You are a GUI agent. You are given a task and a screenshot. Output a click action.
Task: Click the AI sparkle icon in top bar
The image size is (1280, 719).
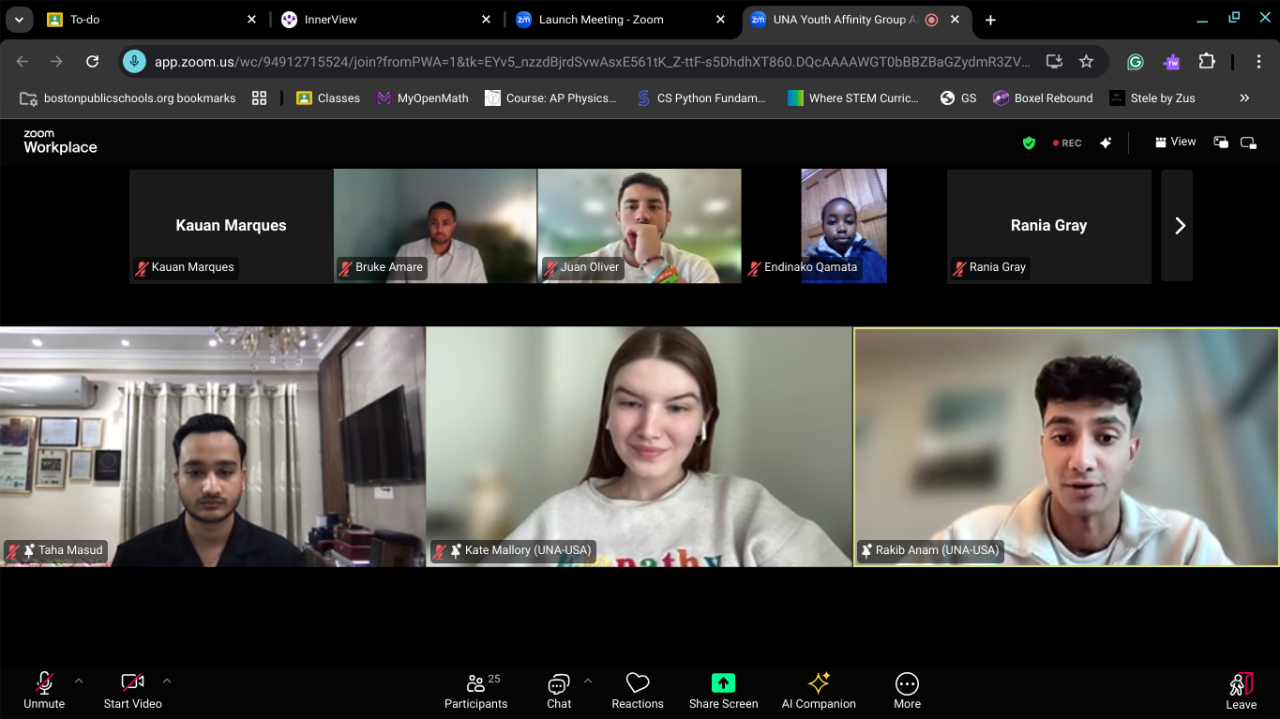1106,143
